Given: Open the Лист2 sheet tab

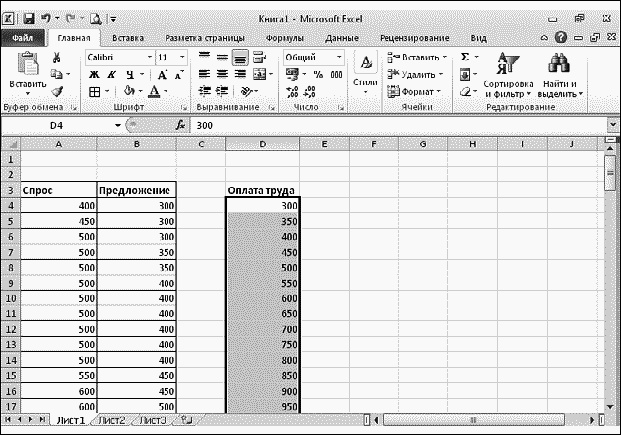Looking at the screenshot, I should pos(111,421).
